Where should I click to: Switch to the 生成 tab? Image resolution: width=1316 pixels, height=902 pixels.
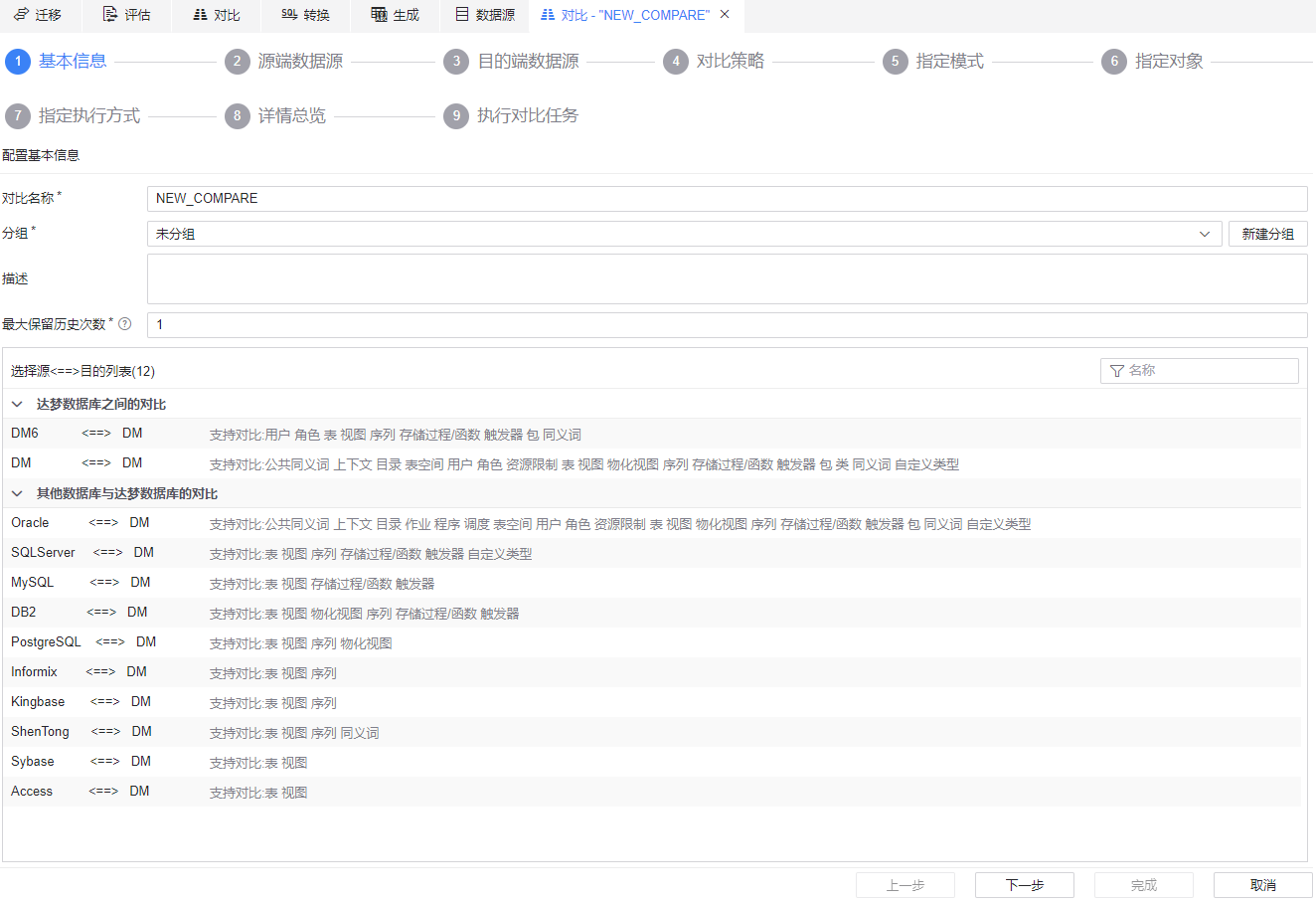(x=396, y=15)
